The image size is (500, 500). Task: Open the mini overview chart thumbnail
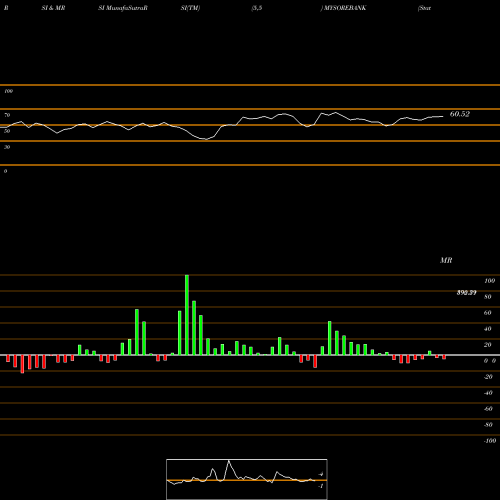point(247,479)
